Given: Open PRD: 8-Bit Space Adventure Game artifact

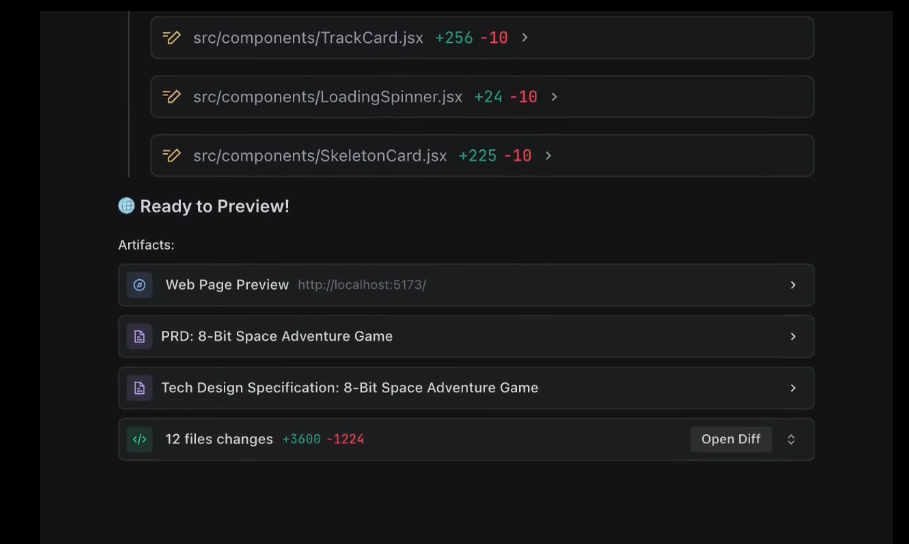Looking at the screenshot, I should (x=466, y=336).
